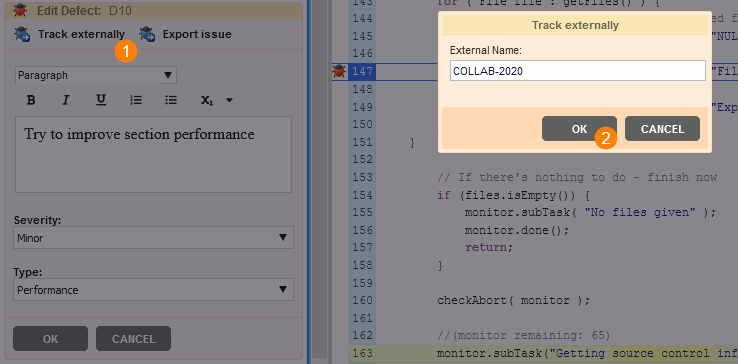The width and height of the screenshot is (738, 364).
Task: Open the Severity dropdown showing Minor
Action: (x=153, y=238)
